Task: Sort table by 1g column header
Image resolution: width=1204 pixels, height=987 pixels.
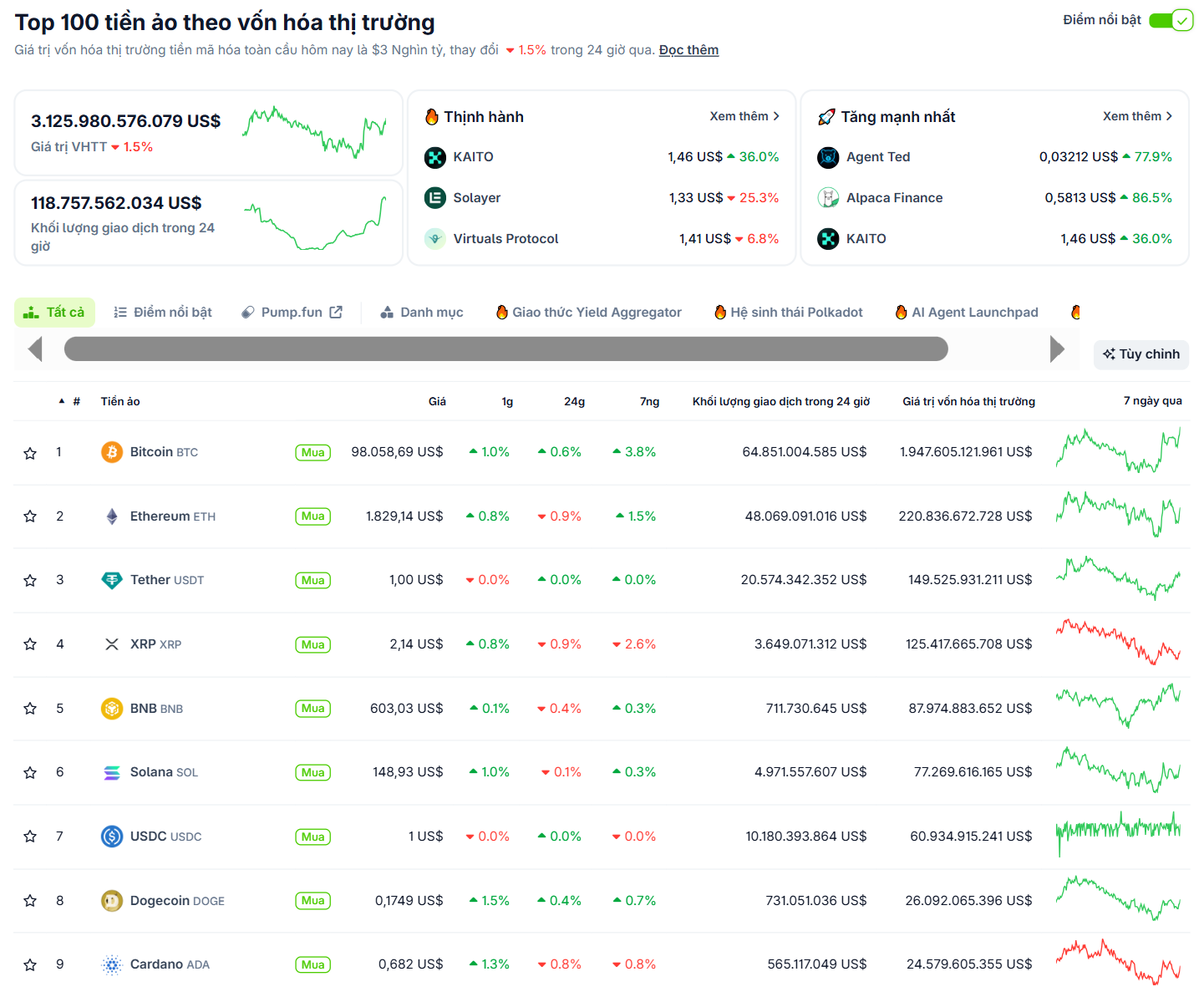Action: pyautogui.click(x=507, y=402)
